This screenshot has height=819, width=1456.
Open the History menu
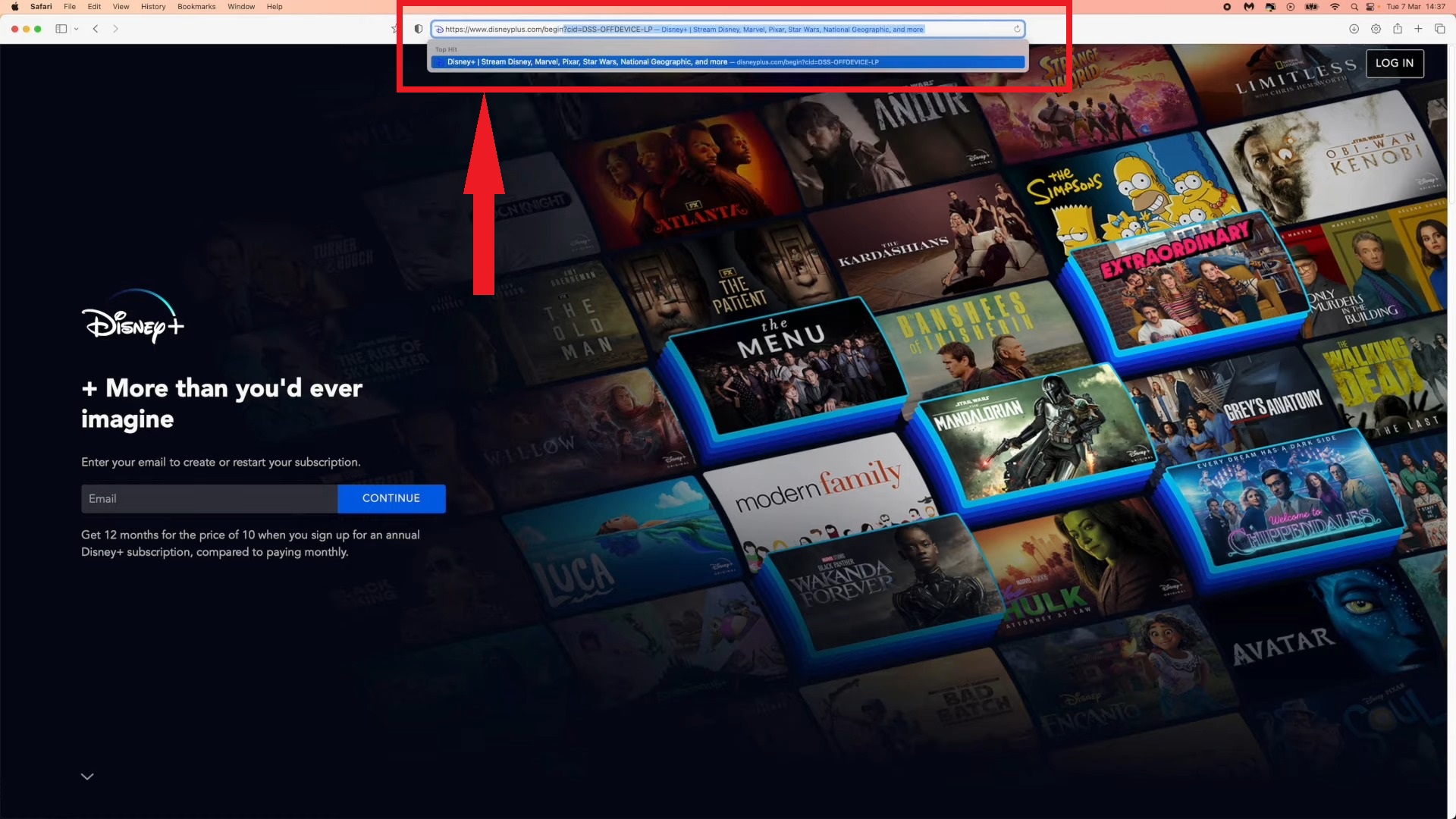pos(152,7)
